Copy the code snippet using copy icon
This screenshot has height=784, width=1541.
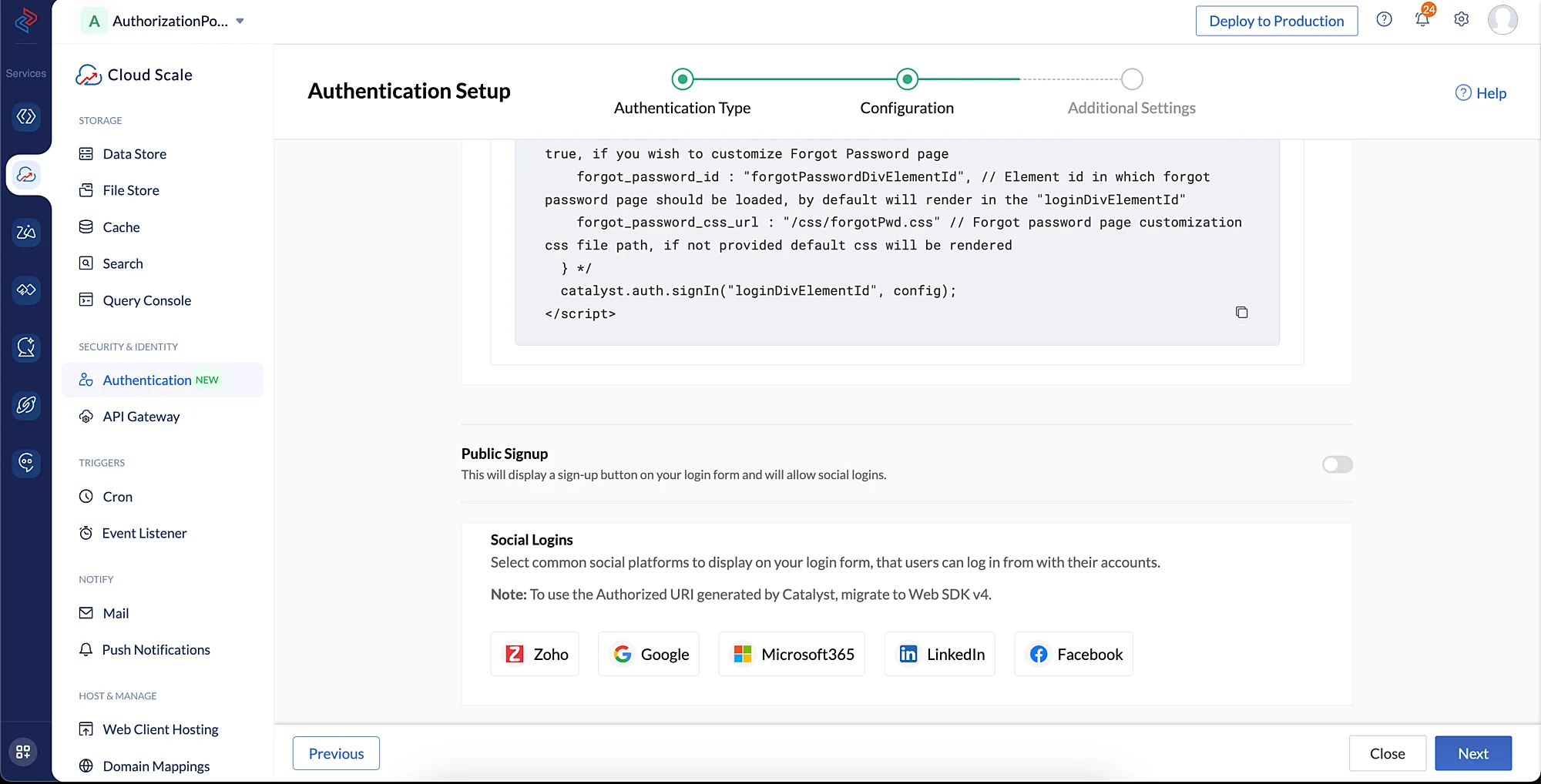[x=1241, y=312]
